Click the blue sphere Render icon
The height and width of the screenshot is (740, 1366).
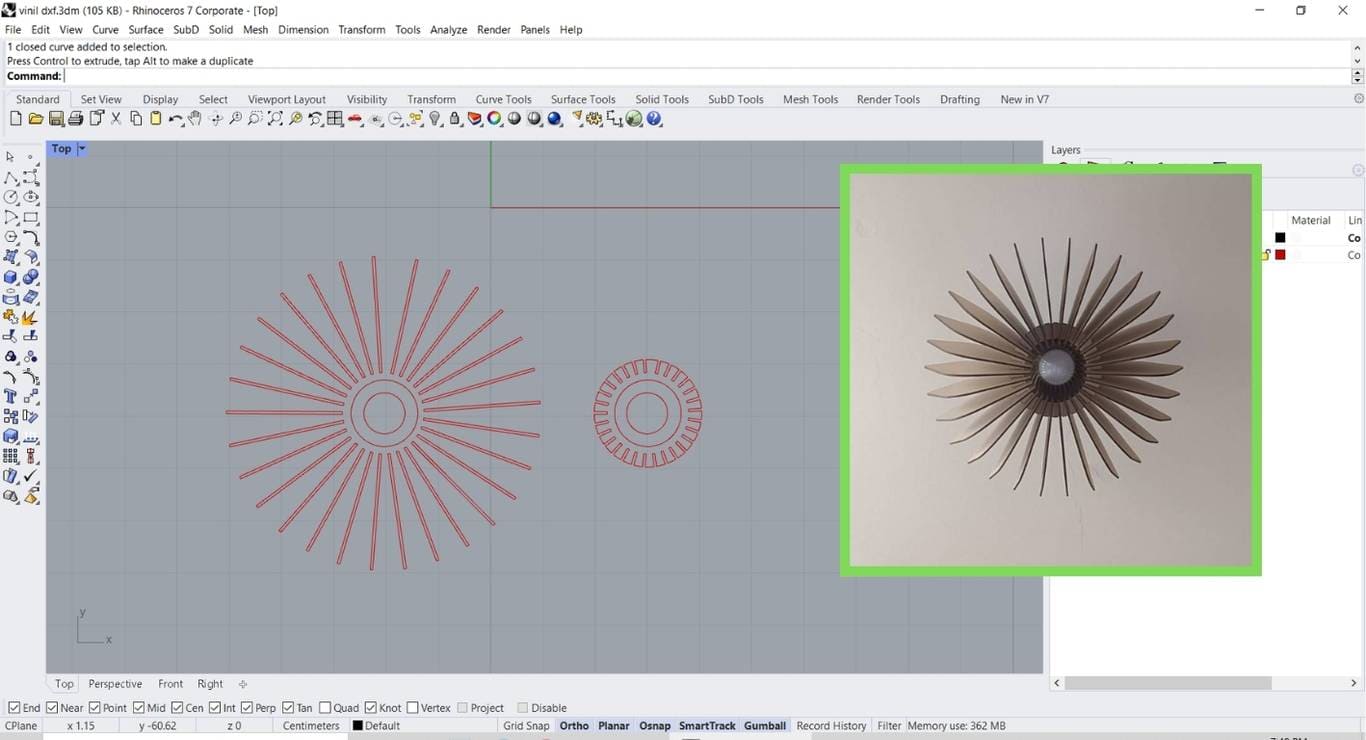[555, 119]
